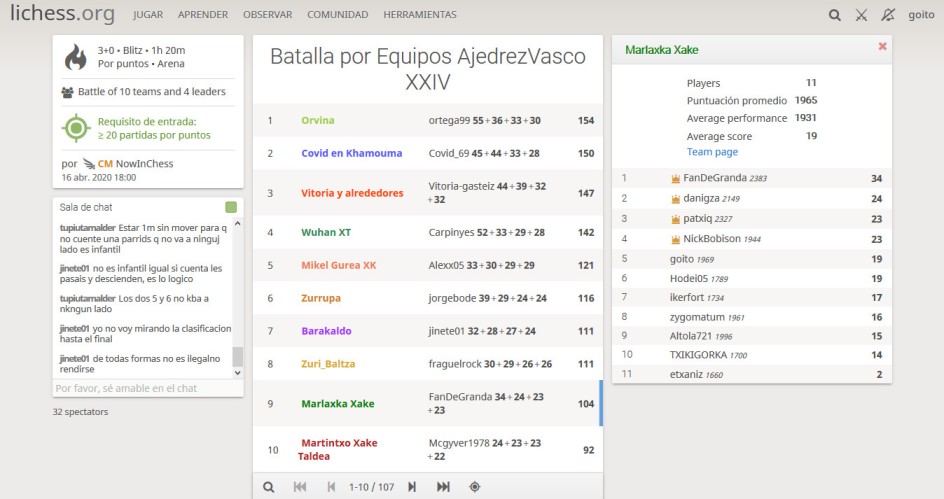Viewport: 944px width, 499px height.
Task: Close the Marlaxka Xake team panel
Action: [x=882, y=47]
